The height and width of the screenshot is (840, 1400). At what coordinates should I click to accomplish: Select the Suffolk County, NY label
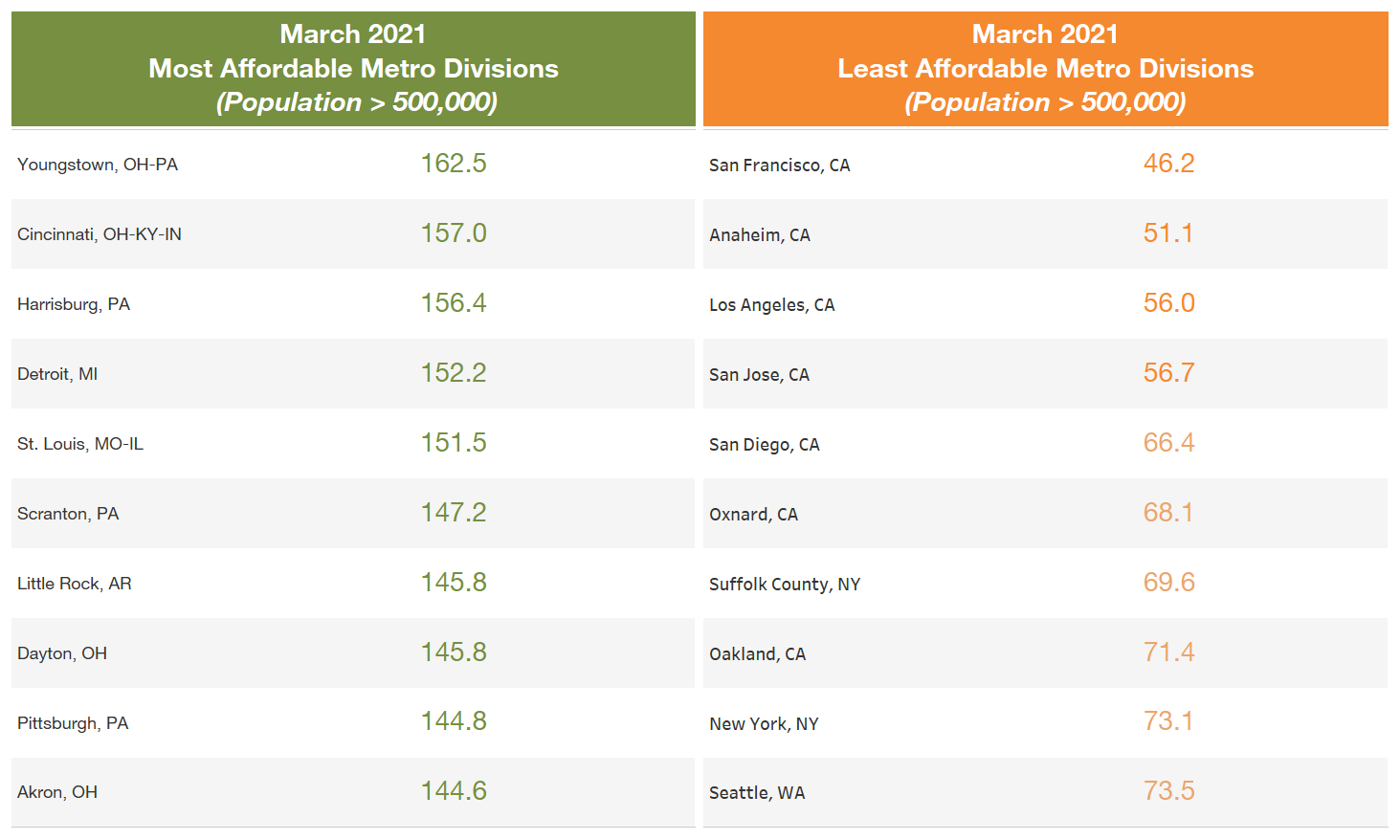(x=784, y=585)
